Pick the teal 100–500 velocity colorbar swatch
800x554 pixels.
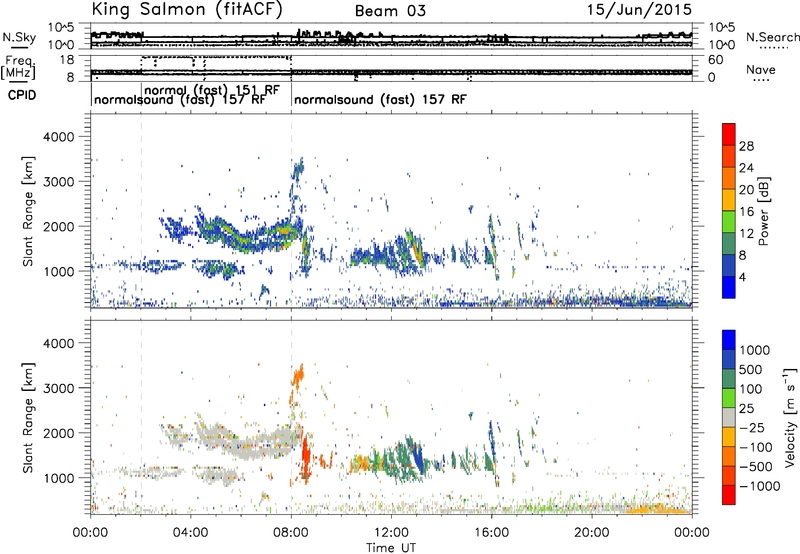pyautogui.click(x=729, y=379)
